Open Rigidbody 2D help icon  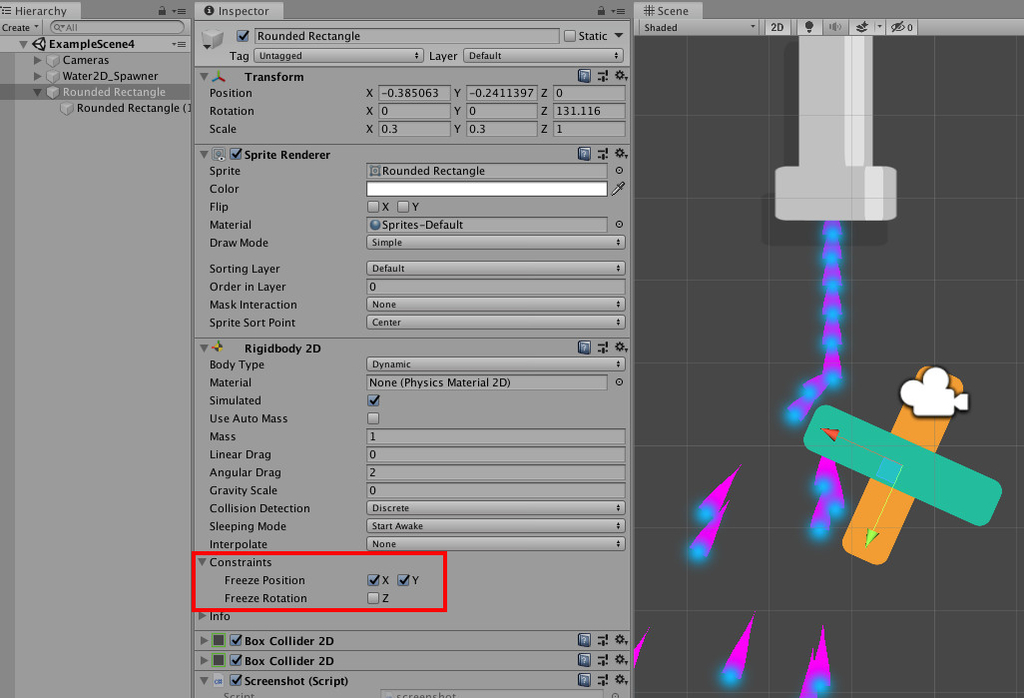click(584, 347)
